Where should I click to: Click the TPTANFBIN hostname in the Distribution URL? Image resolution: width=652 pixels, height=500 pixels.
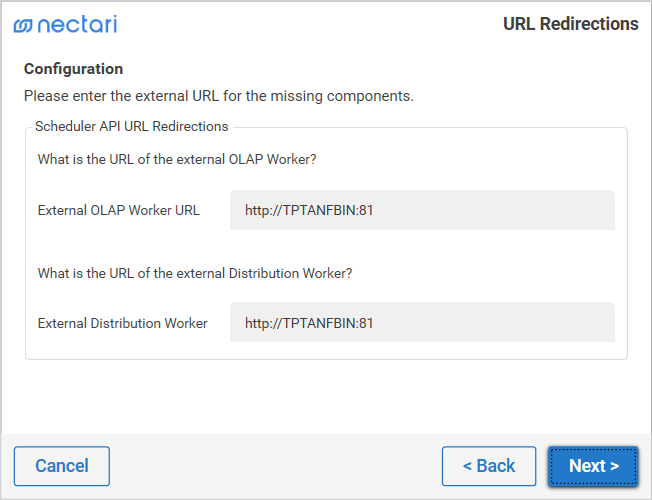click(x=319, y=323)
